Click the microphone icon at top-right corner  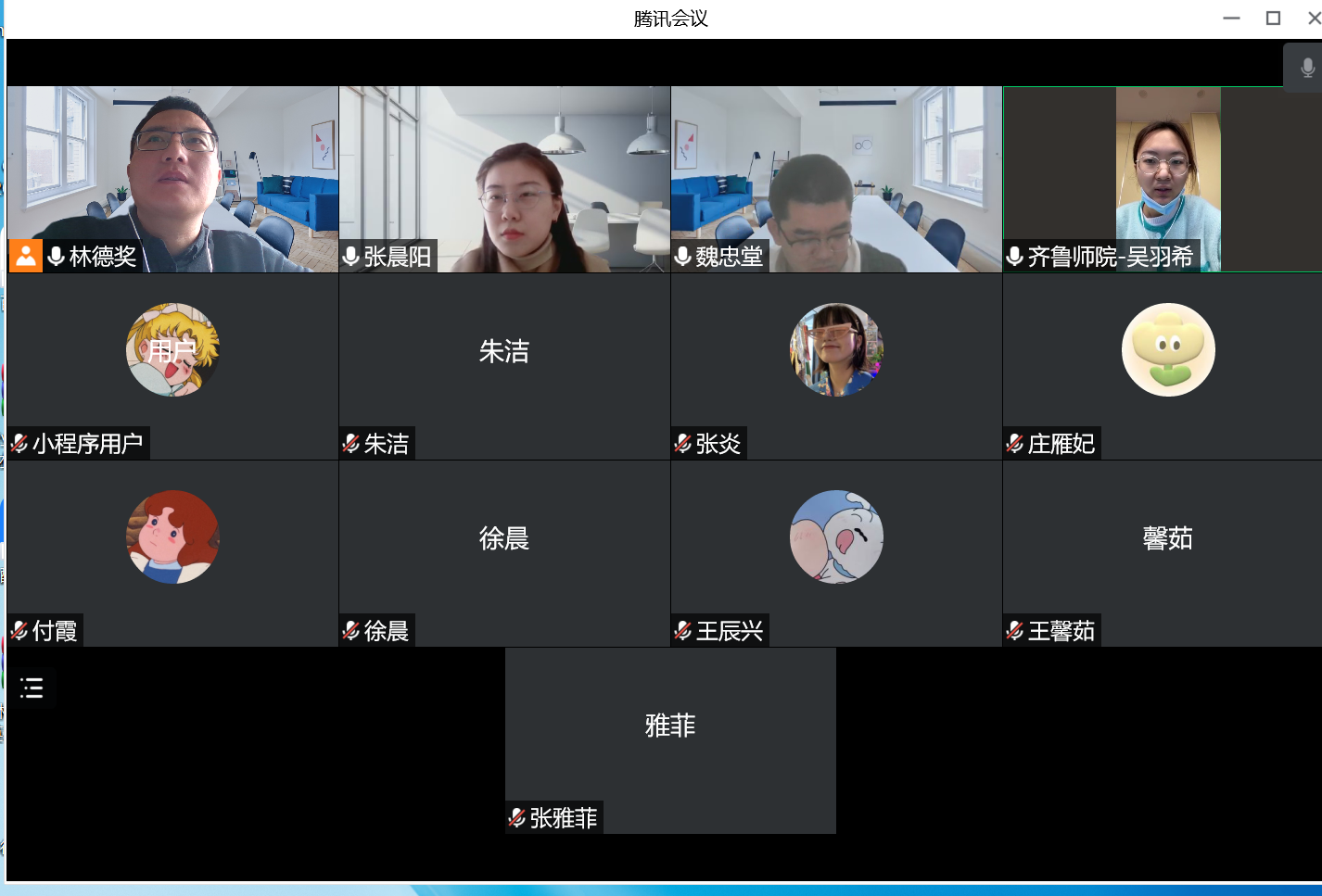[1306, 68]
